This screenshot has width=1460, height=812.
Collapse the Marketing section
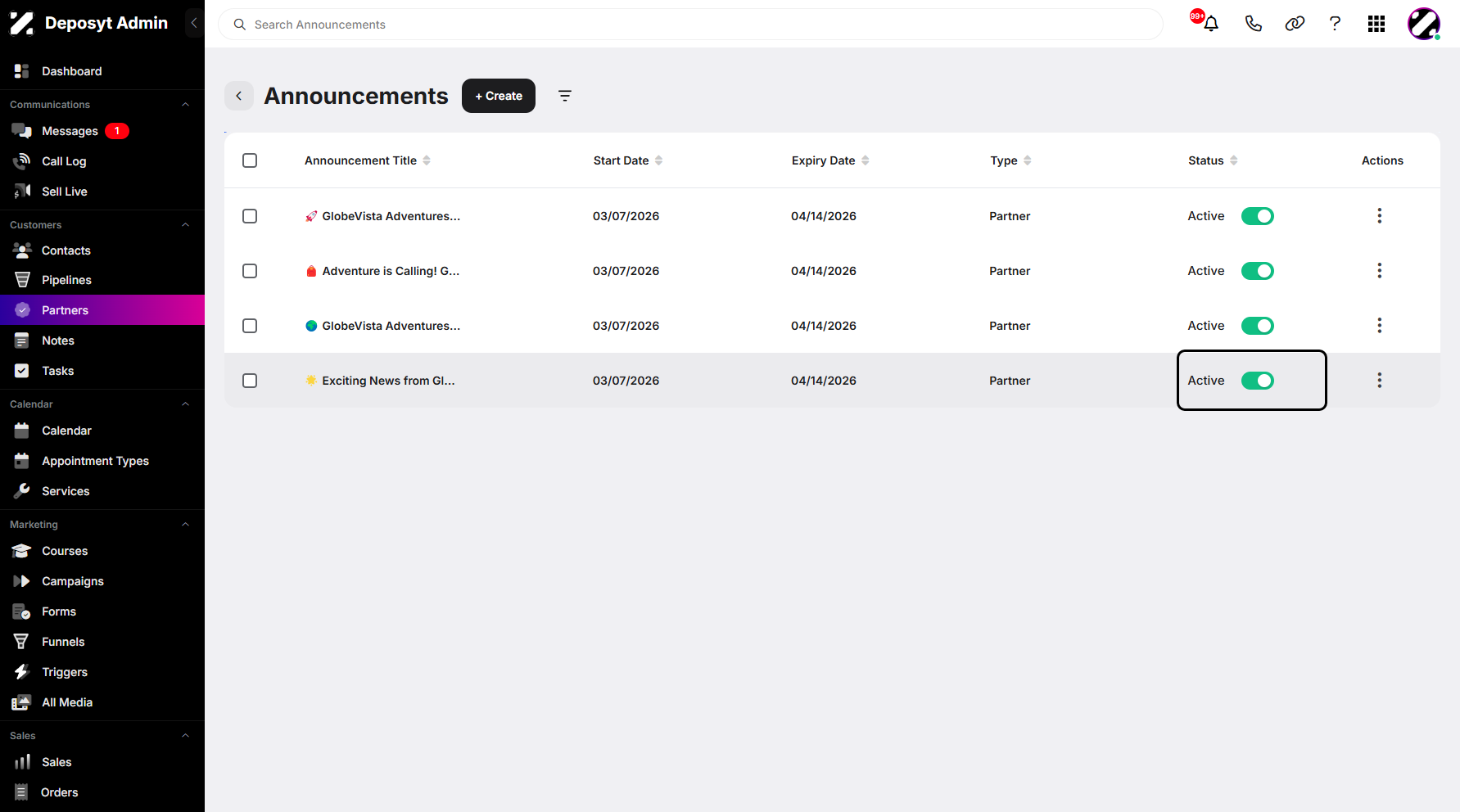[186, 525]
